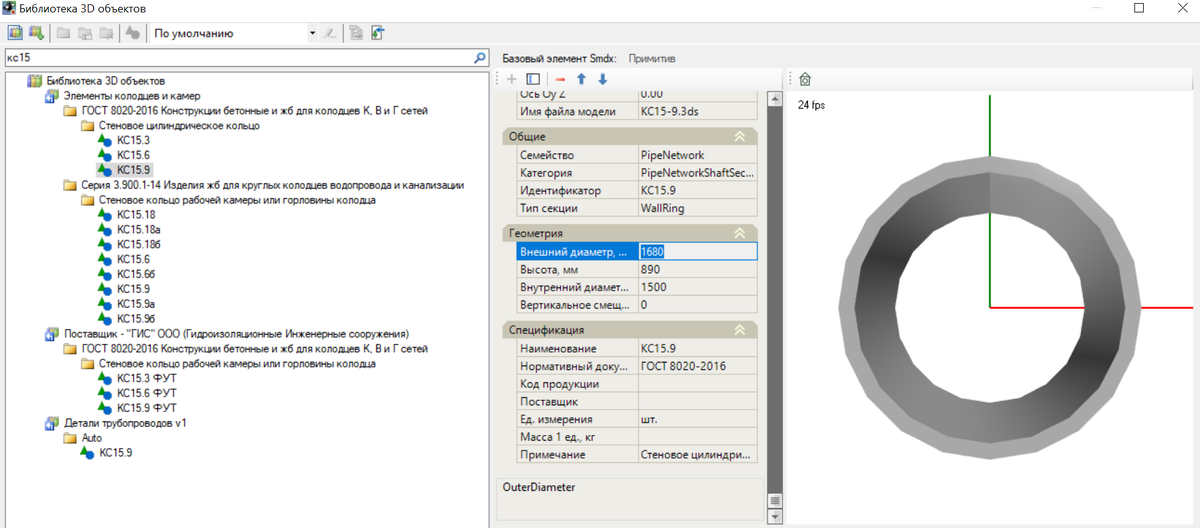Click the blue move-up arrow
This screenshot has width=1200, height=528.
click(x=581, y=79)
